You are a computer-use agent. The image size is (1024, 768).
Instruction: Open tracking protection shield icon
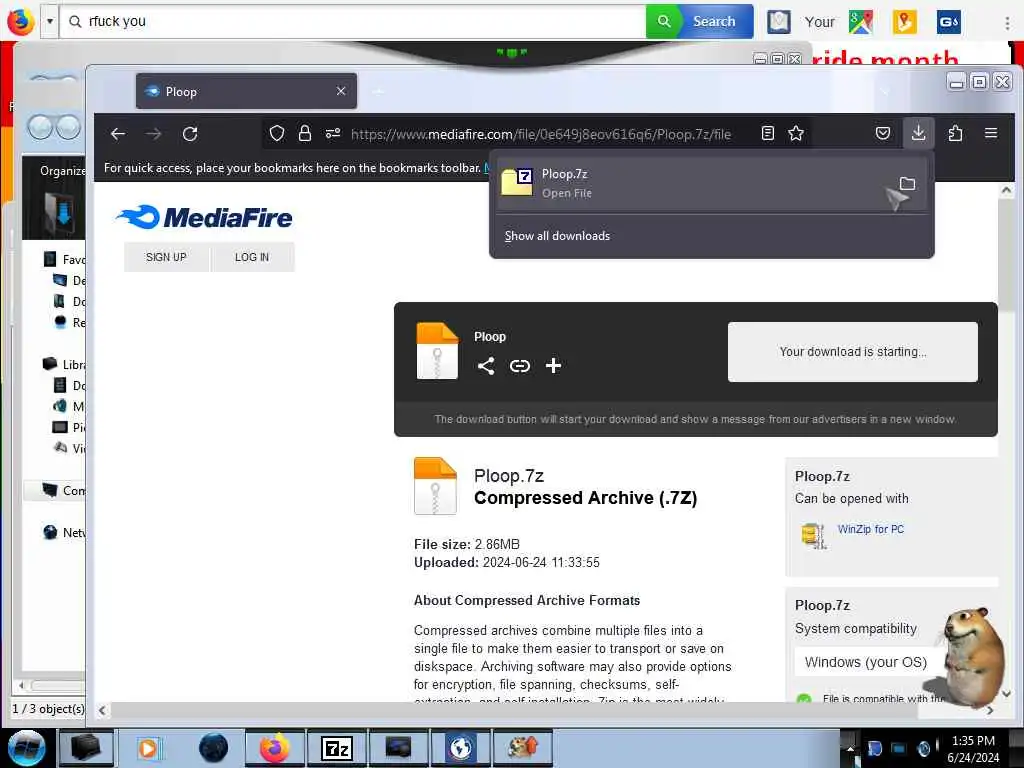pyautogui.click(x=277, y=134)
